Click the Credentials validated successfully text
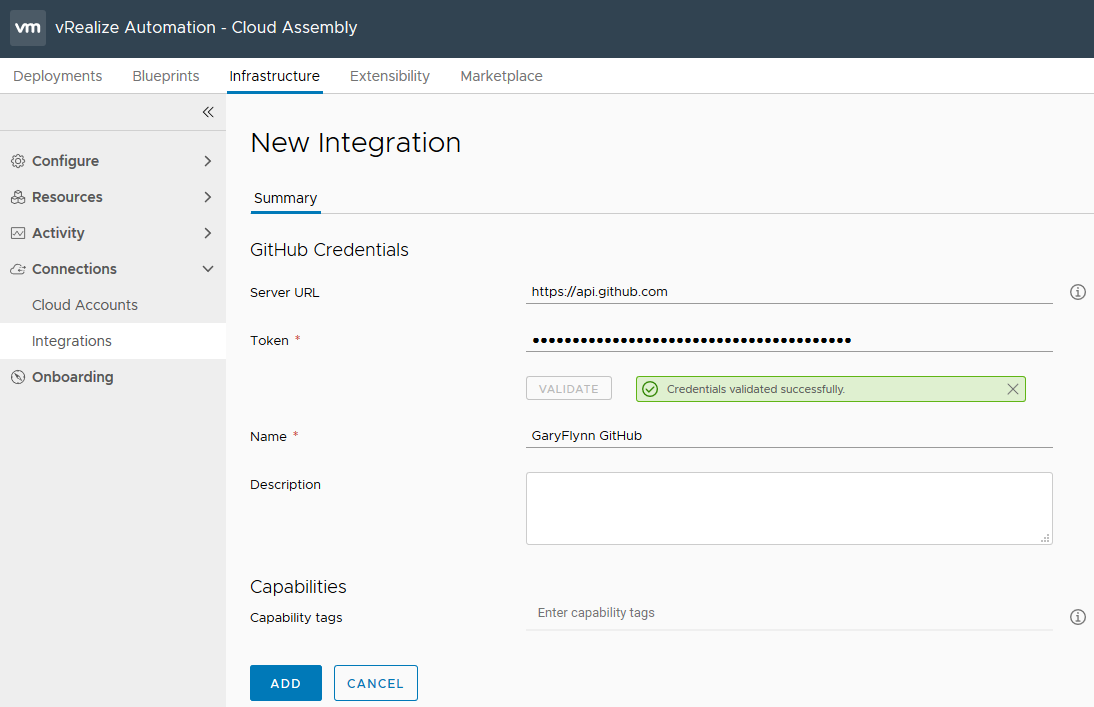The width and height of the screenshot is (1094, 707). 756,389
